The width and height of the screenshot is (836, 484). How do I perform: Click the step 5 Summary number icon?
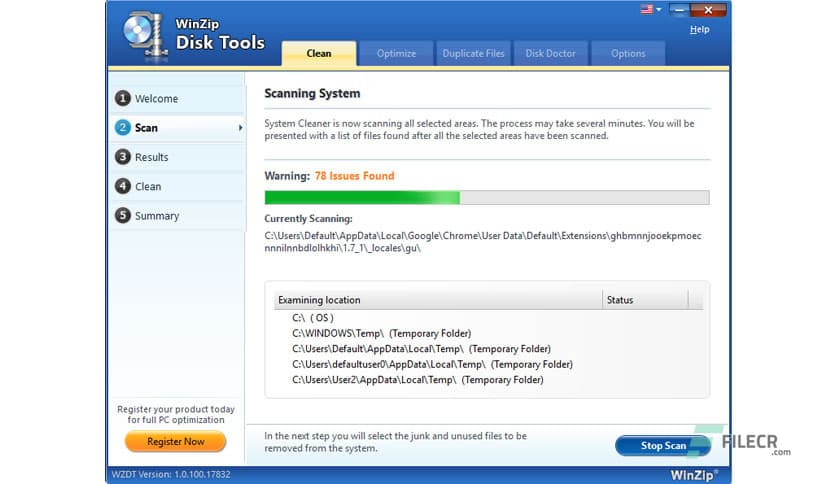pyautogui.click(x=123, y=215)
